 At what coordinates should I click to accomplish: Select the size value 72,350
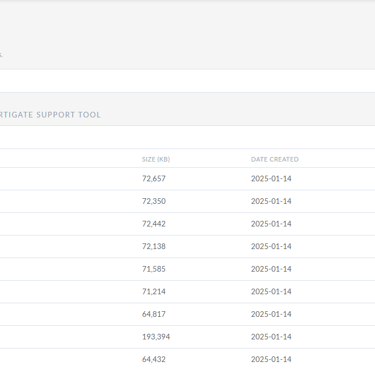(x=154, y=201)
